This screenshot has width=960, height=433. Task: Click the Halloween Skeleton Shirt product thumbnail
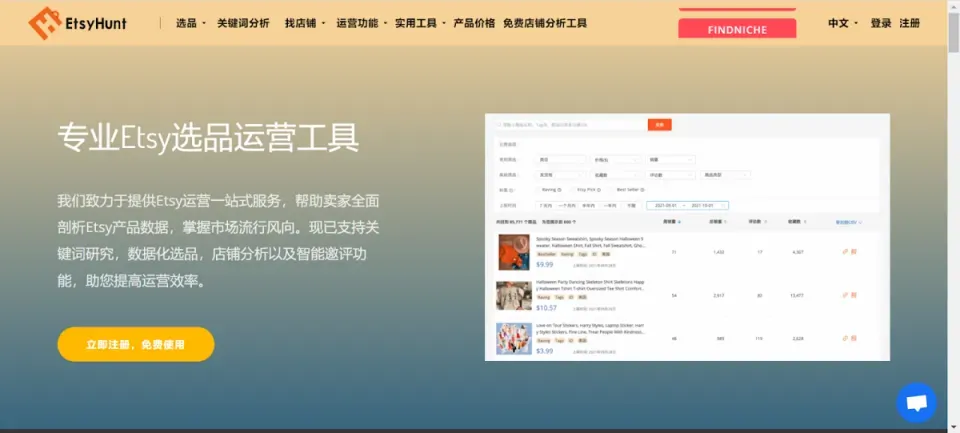pos(514,296)
